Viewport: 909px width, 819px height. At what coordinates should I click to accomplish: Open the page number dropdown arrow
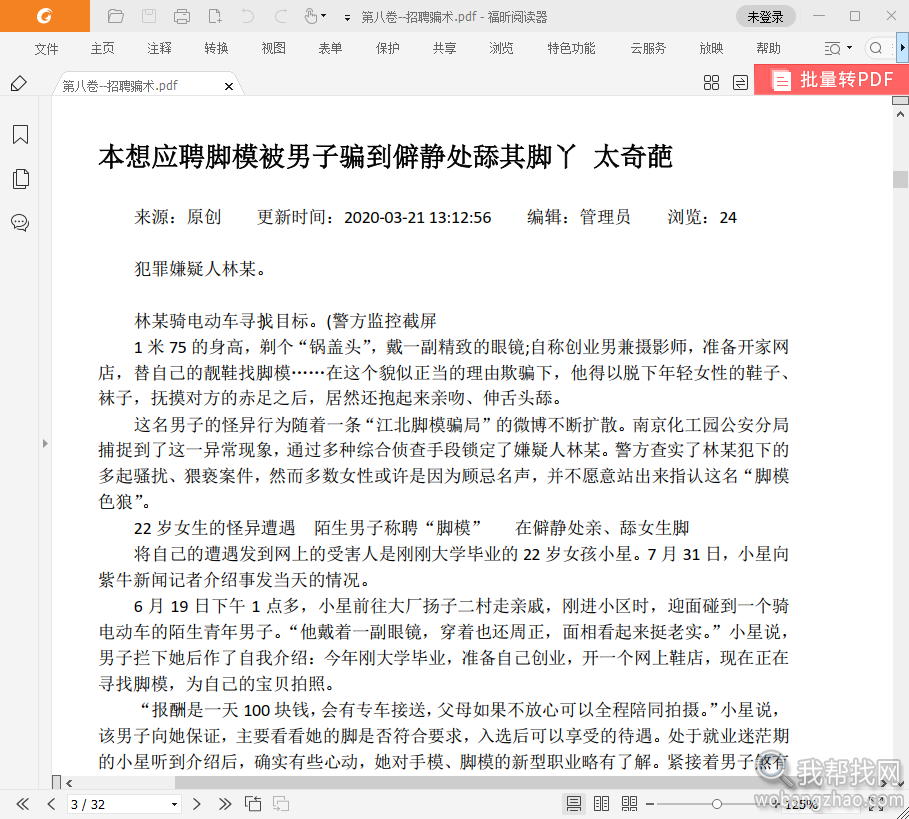click(x=174, y=805)
